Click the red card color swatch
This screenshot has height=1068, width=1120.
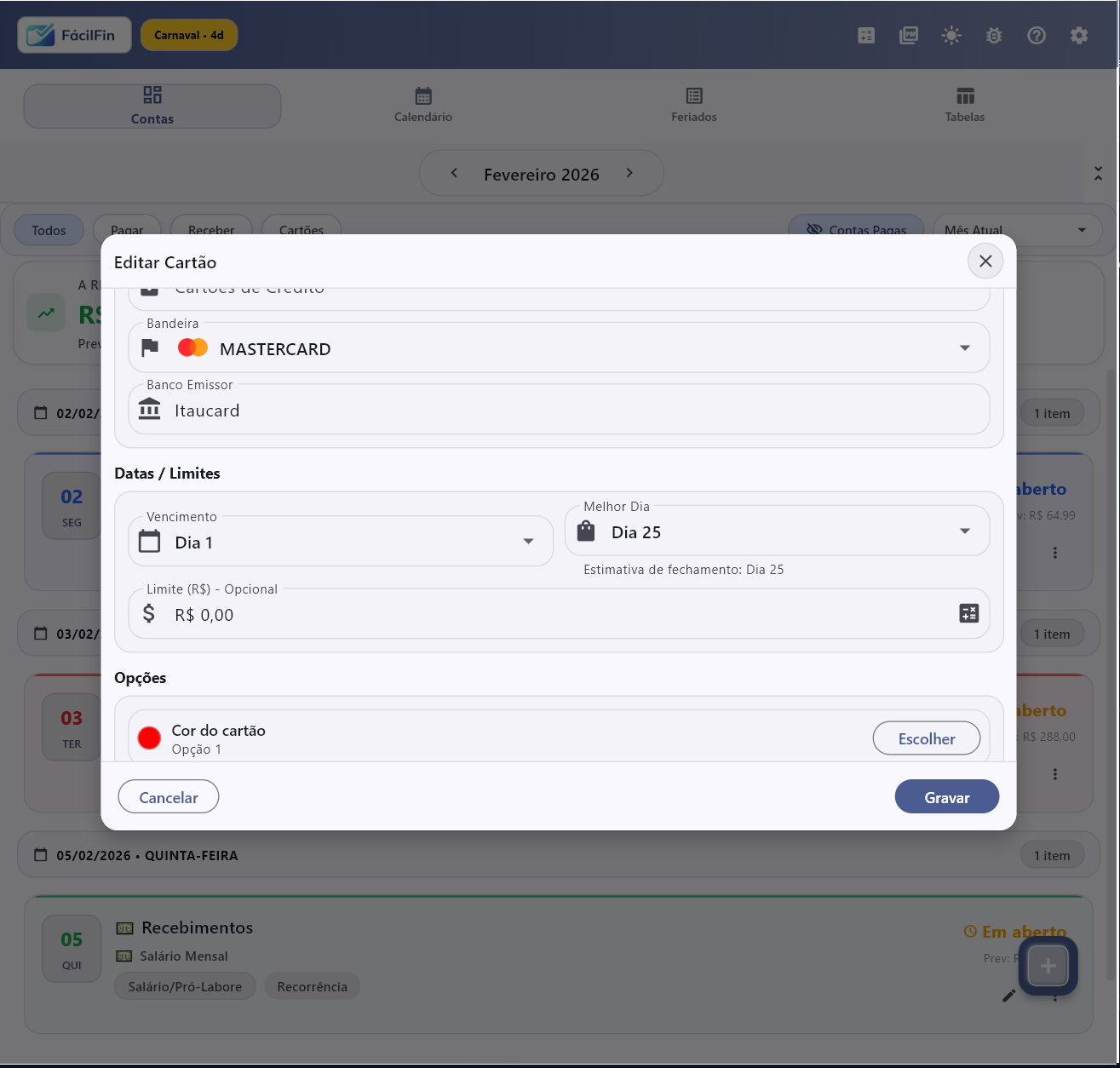150,738
